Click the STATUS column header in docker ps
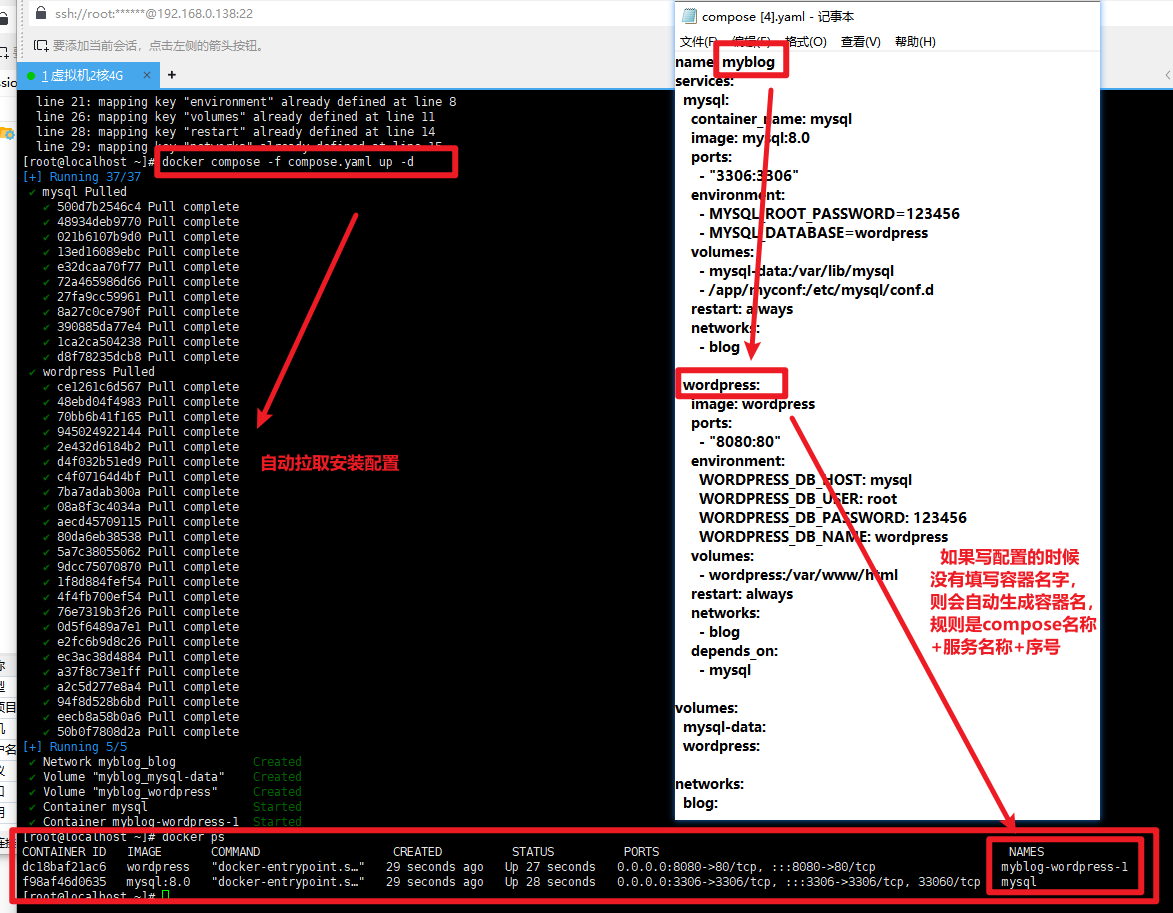1173x913 pixels. tap(533, 852)
